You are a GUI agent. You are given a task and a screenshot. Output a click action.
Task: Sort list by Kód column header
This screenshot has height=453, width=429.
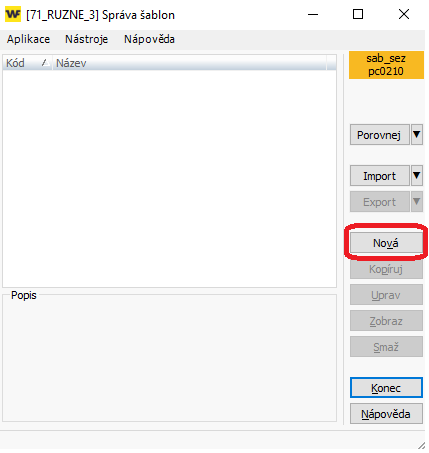[27, 63]
